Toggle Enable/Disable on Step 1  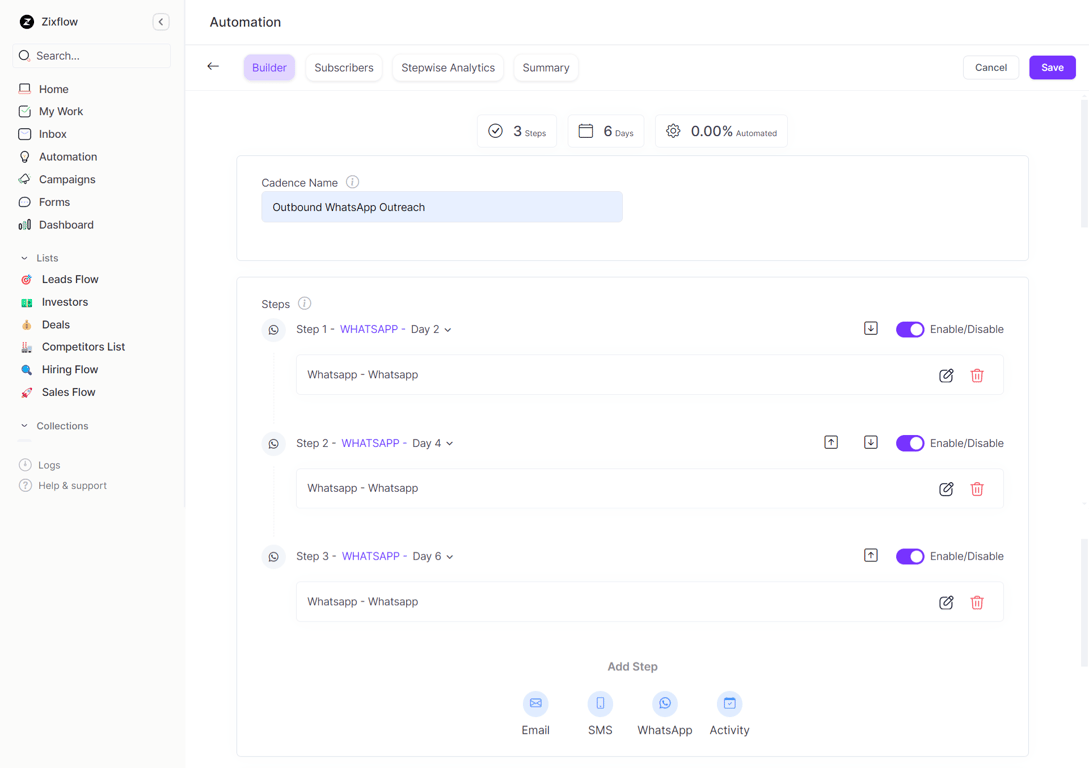coord(910,328)
